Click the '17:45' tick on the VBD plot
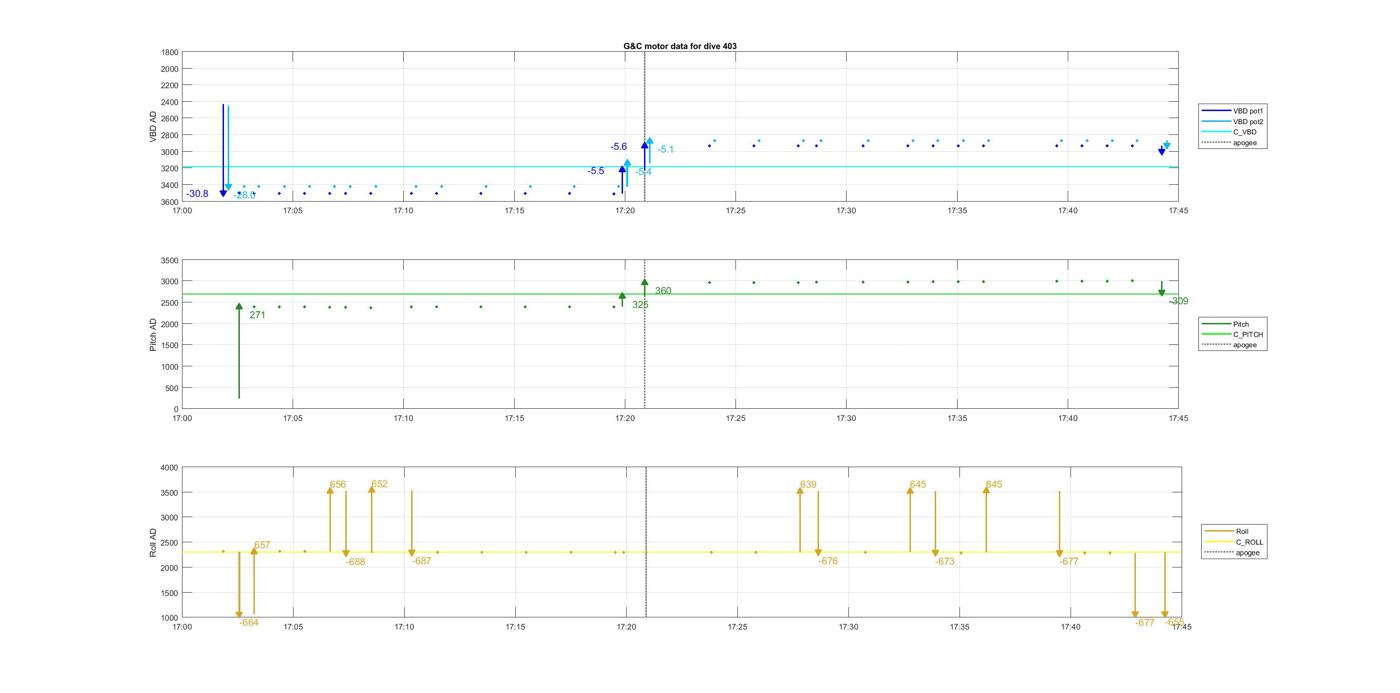Screen dimensions: 1400x693 (x=1178, y=211)
